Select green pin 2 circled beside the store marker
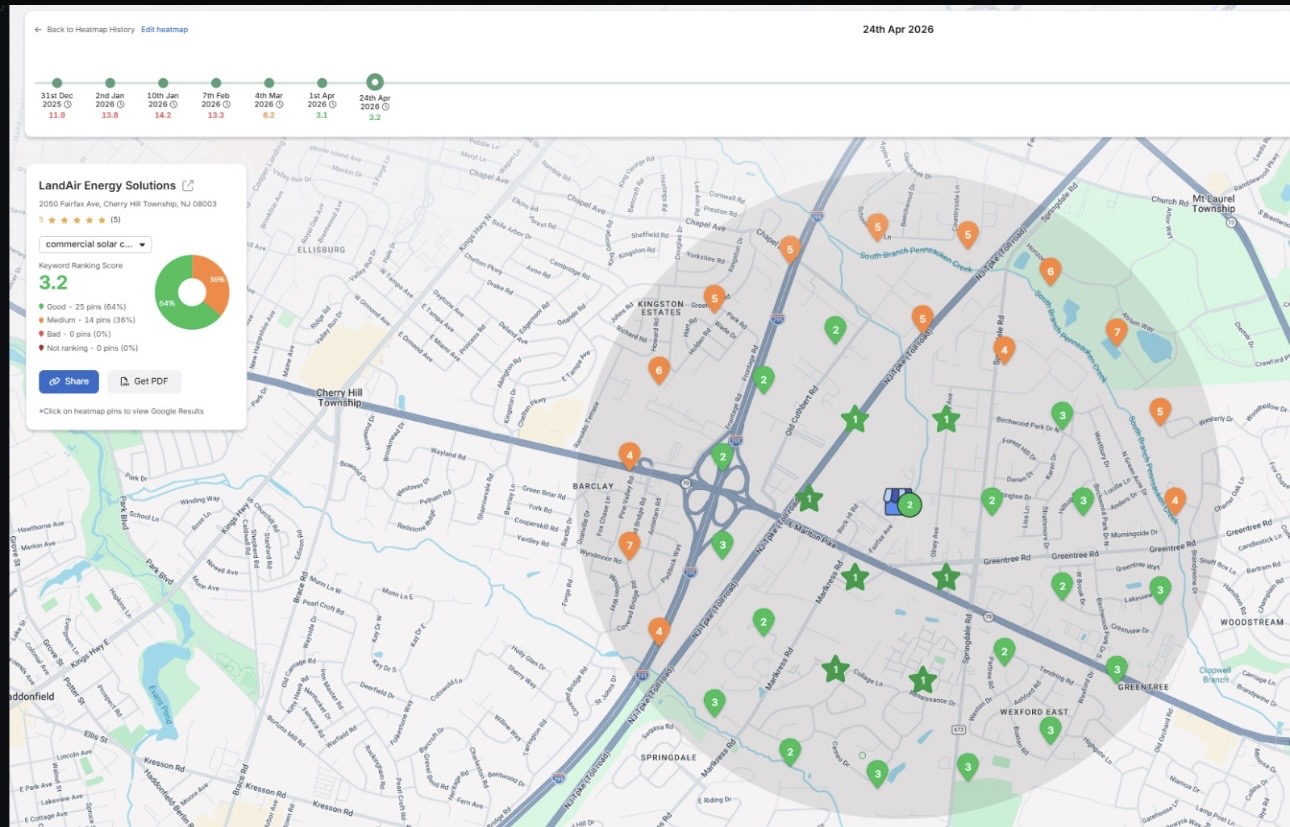Image resolution: width=1290 pixels, height=827 pixels. click(x=909, y=505)
